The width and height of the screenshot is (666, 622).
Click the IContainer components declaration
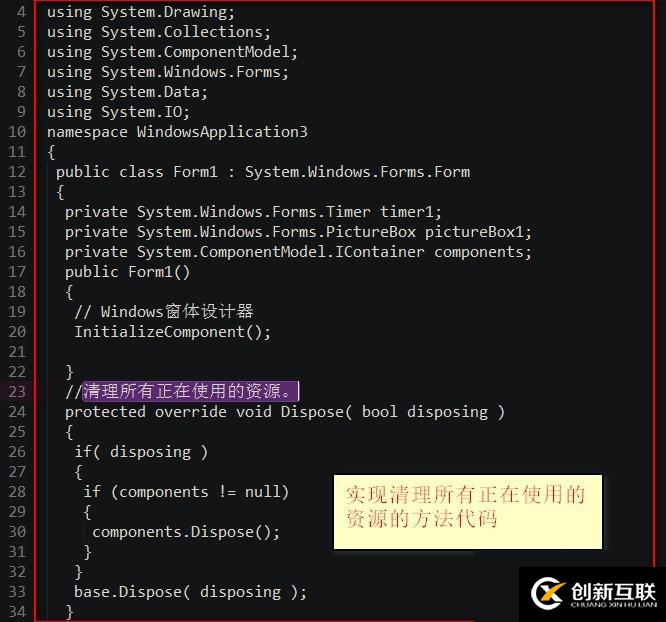[x=298, y=252]
